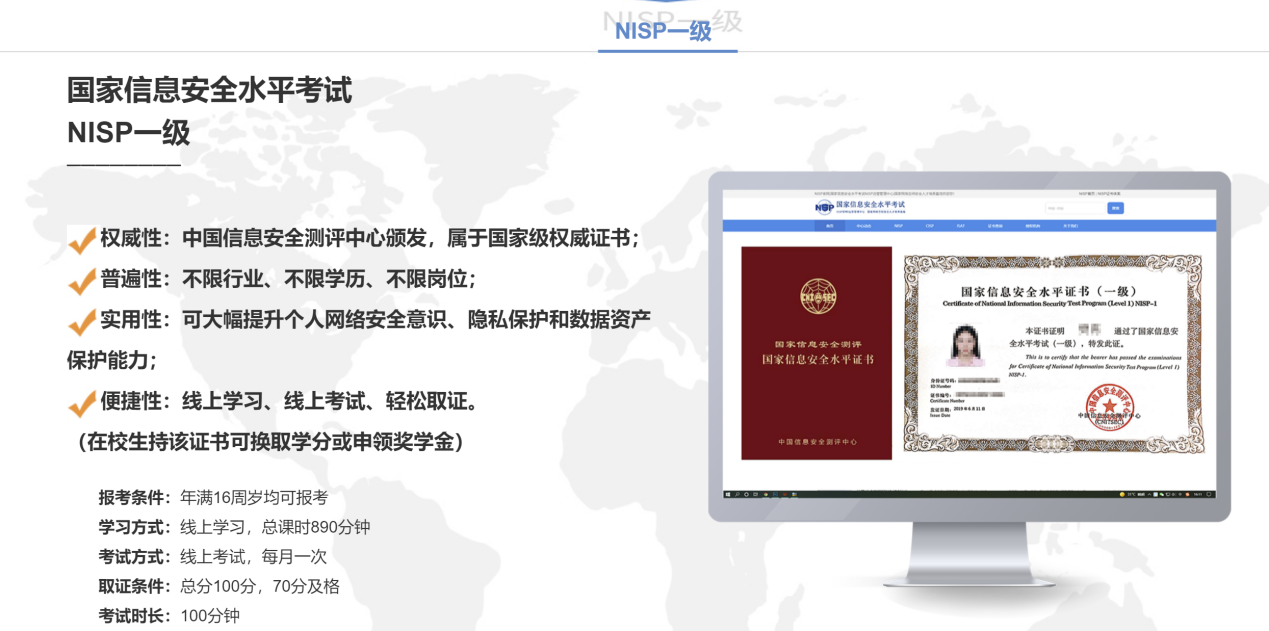This screenshot has width=1269, height=631.
Task: Click the red official seal on the certificate
Action: [x=1110, y=408]
